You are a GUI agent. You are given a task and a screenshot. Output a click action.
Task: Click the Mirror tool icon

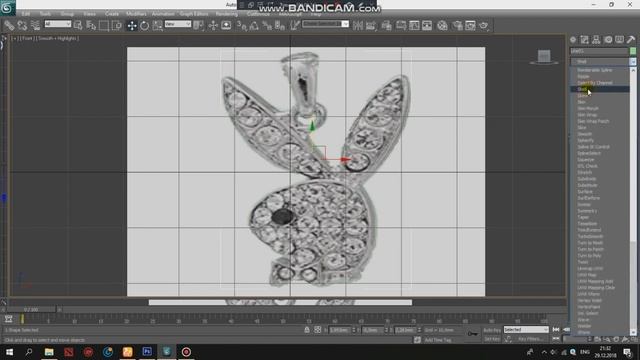tap(358, 25)
